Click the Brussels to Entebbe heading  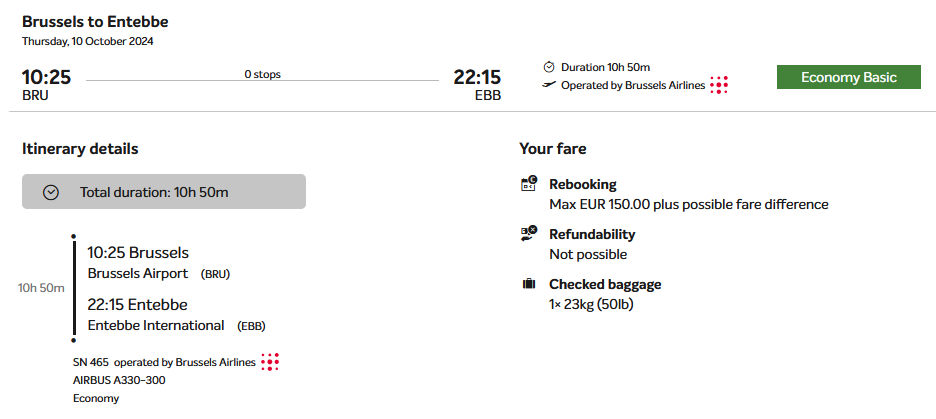(x=96, y=22)
